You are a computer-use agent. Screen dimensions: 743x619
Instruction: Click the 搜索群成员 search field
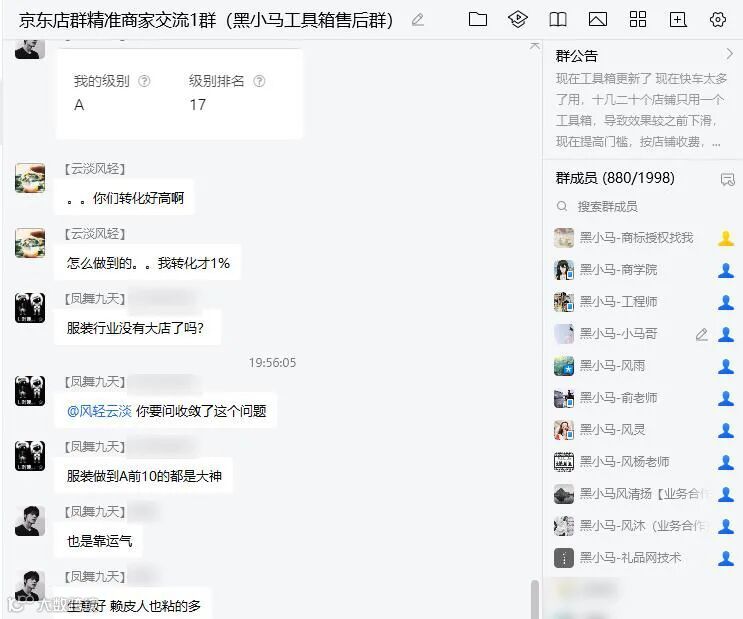point(642,206)
